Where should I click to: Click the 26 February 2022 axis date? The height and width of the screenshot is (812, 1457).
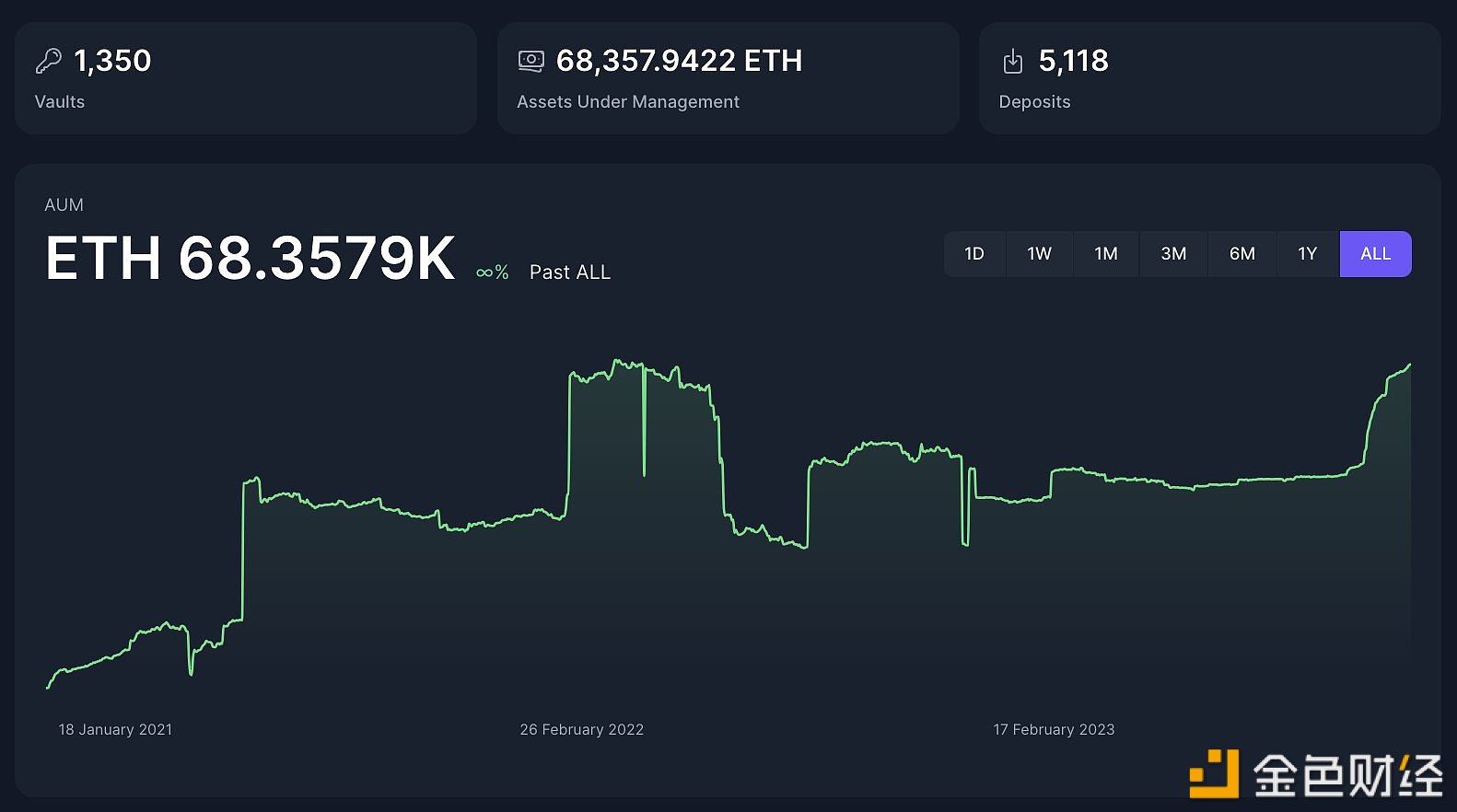tap(582, 729)
